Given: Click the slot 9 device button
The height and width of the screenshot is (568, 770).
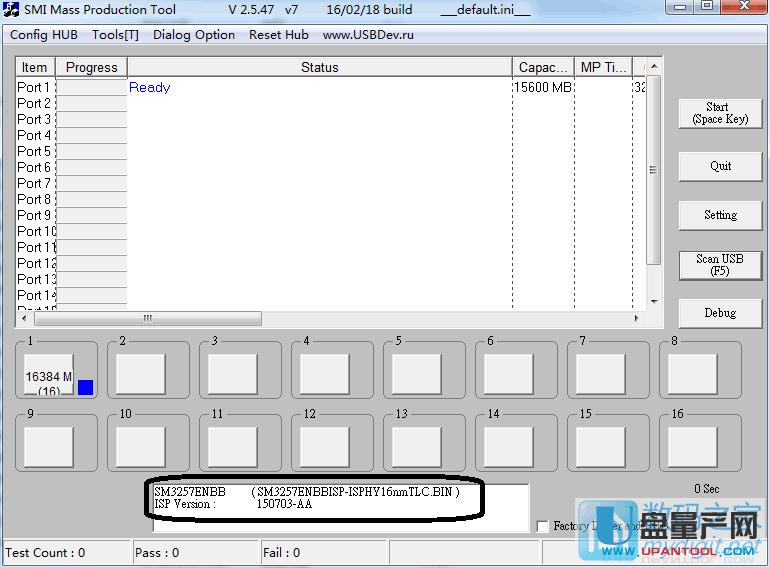Looking at the screenshot, I should pyautogui.click(x=49, y=447).
